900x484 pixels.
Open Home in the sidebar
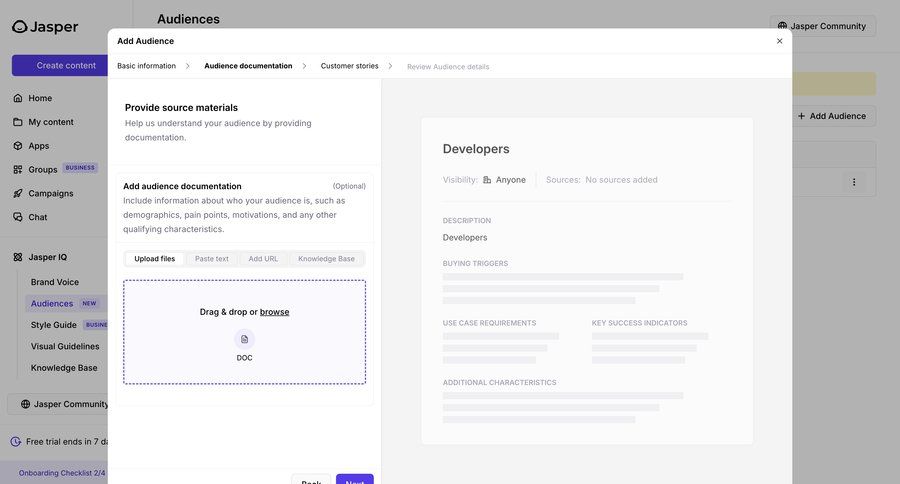pos(40,98)
